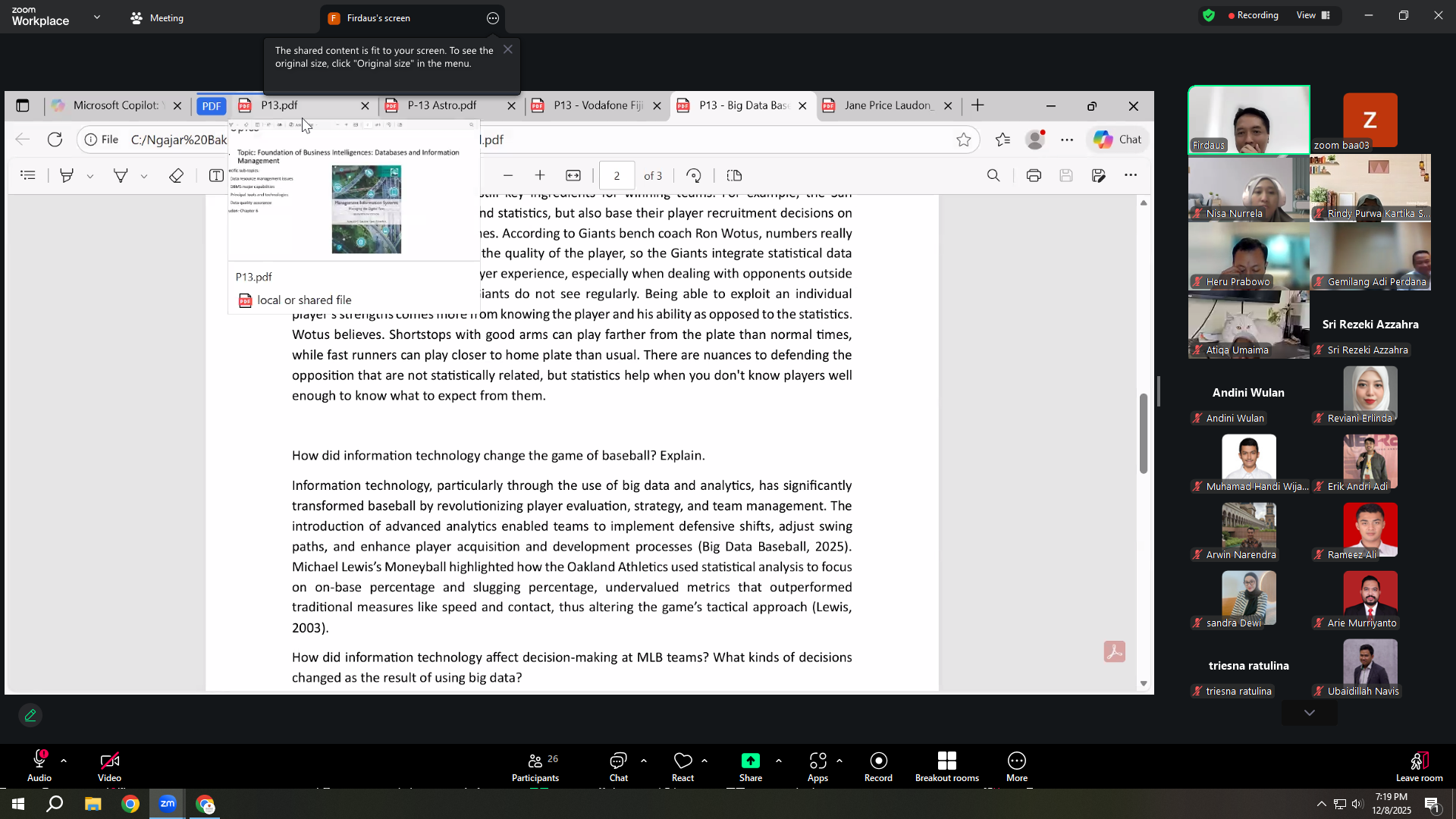Unmute microphone with the Audio button
Screen dimensions: 1456x819
pyautogui.click(x=39, y=766)
